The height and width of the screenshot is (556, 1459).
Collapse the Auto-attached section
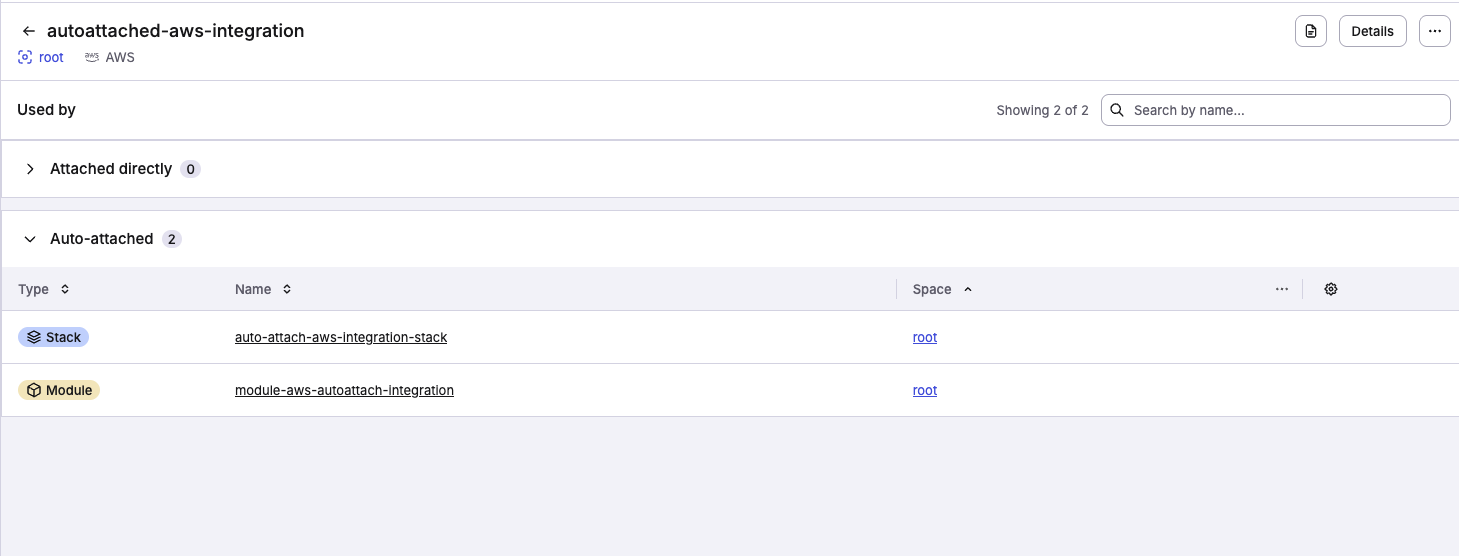(30, 239)
